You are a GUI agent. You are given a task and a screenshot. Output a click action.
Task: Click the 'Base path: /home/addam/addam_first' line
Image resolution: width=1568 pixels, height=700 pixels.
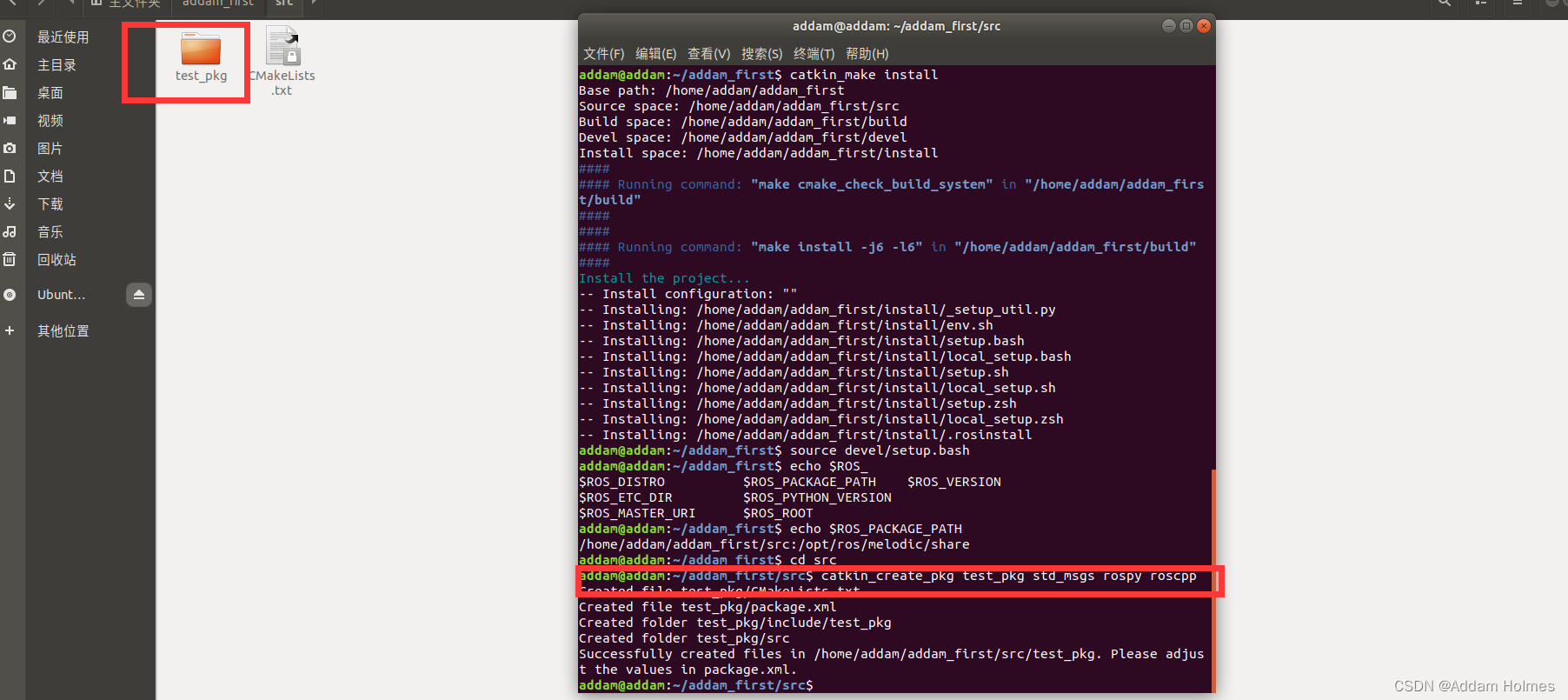712,90
